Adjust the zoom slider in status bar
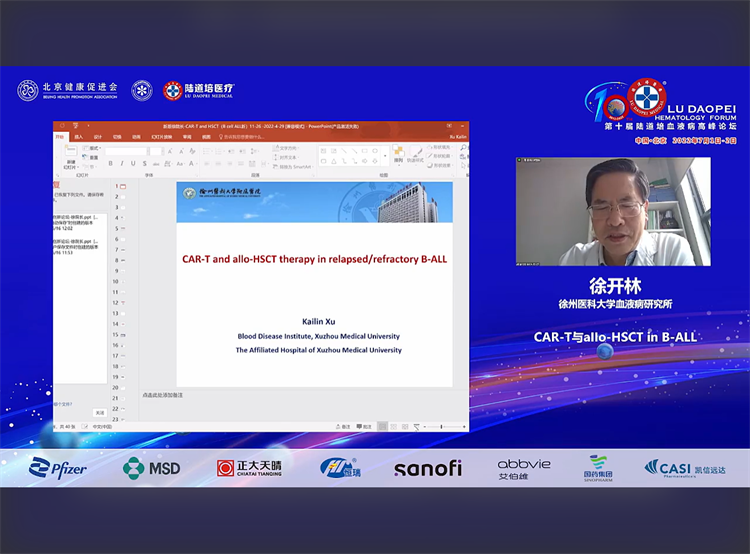Screen dimensions: 750x554 [442, 427]
